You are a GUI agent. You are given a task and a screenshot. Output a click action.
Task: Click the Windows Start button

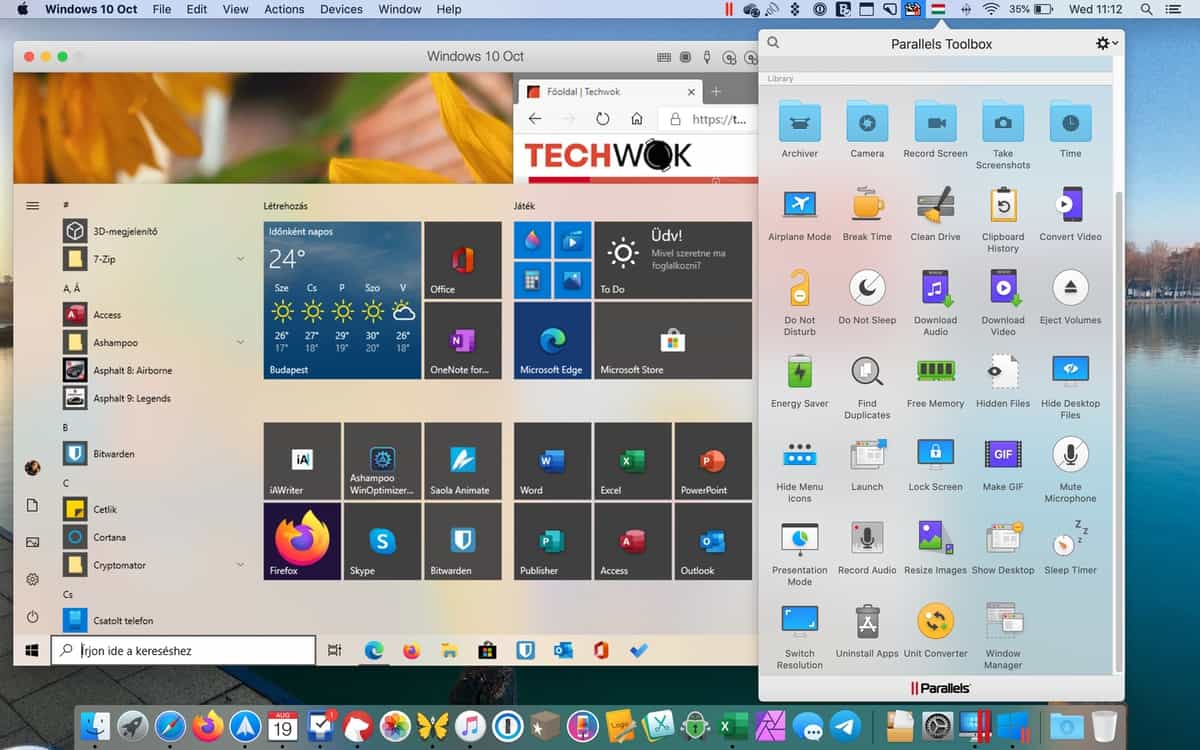tap(31, 650)
